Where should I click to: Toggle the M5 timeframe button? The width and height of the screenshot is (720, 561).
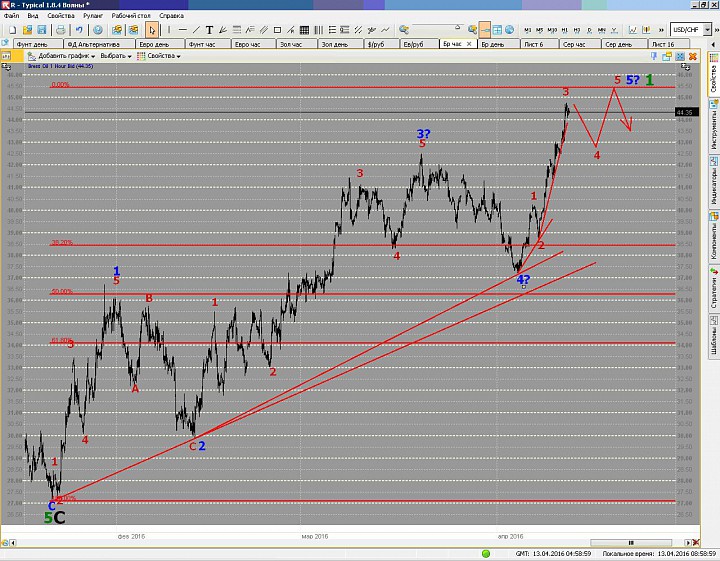[540, 30]
